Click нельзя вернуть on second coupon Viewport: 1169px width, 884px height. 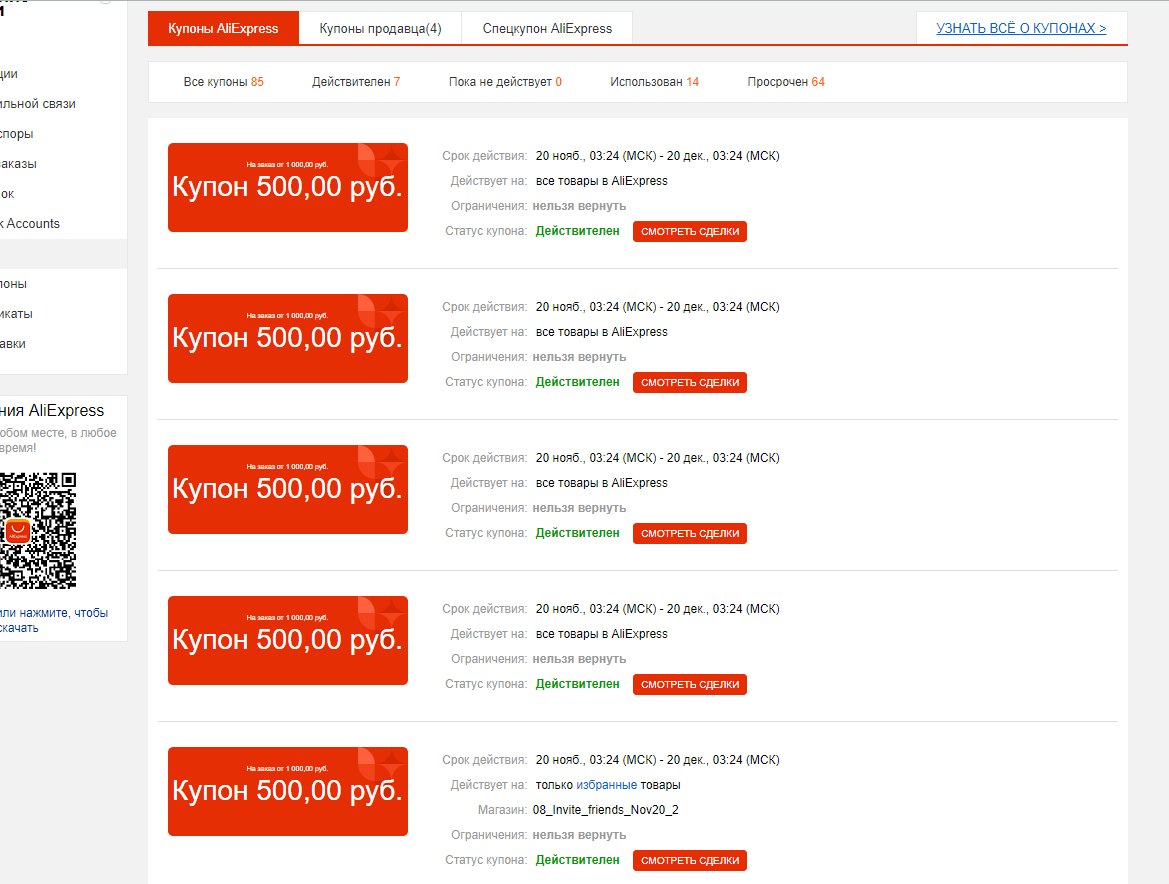(x=579, y=357)
